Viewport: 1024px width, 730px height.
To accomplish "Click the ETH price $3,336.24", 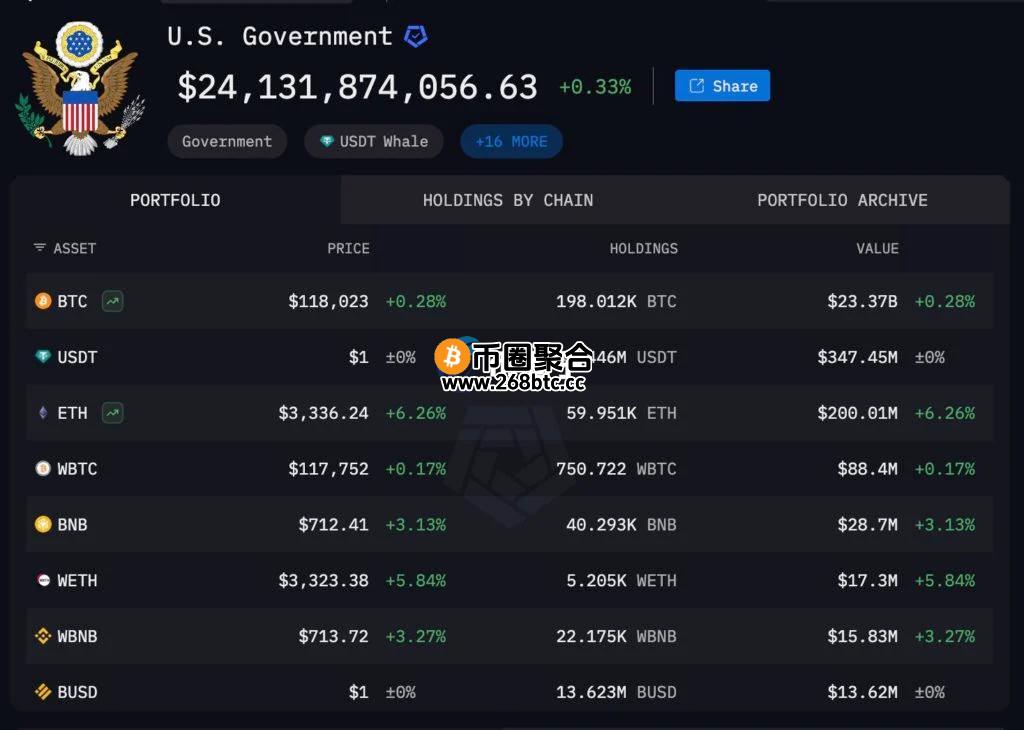I will [323, 413].
